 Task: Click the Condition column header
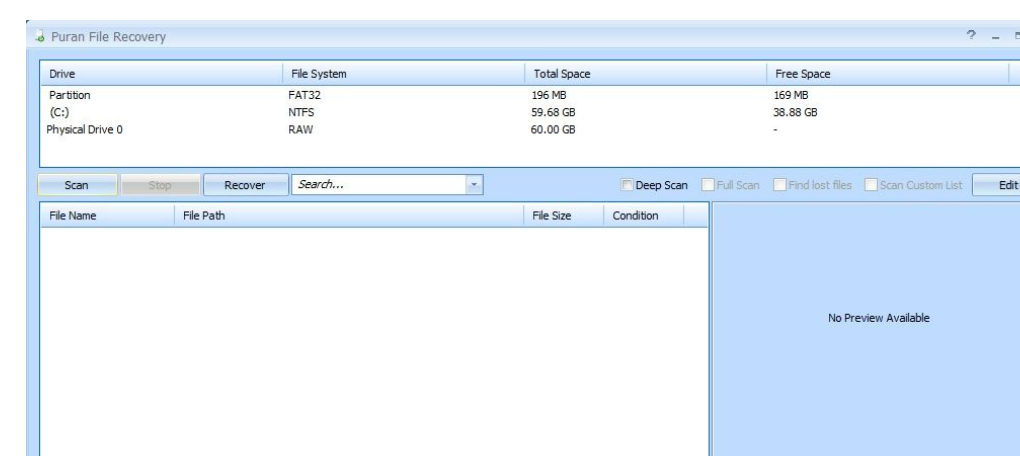[636, 216]
